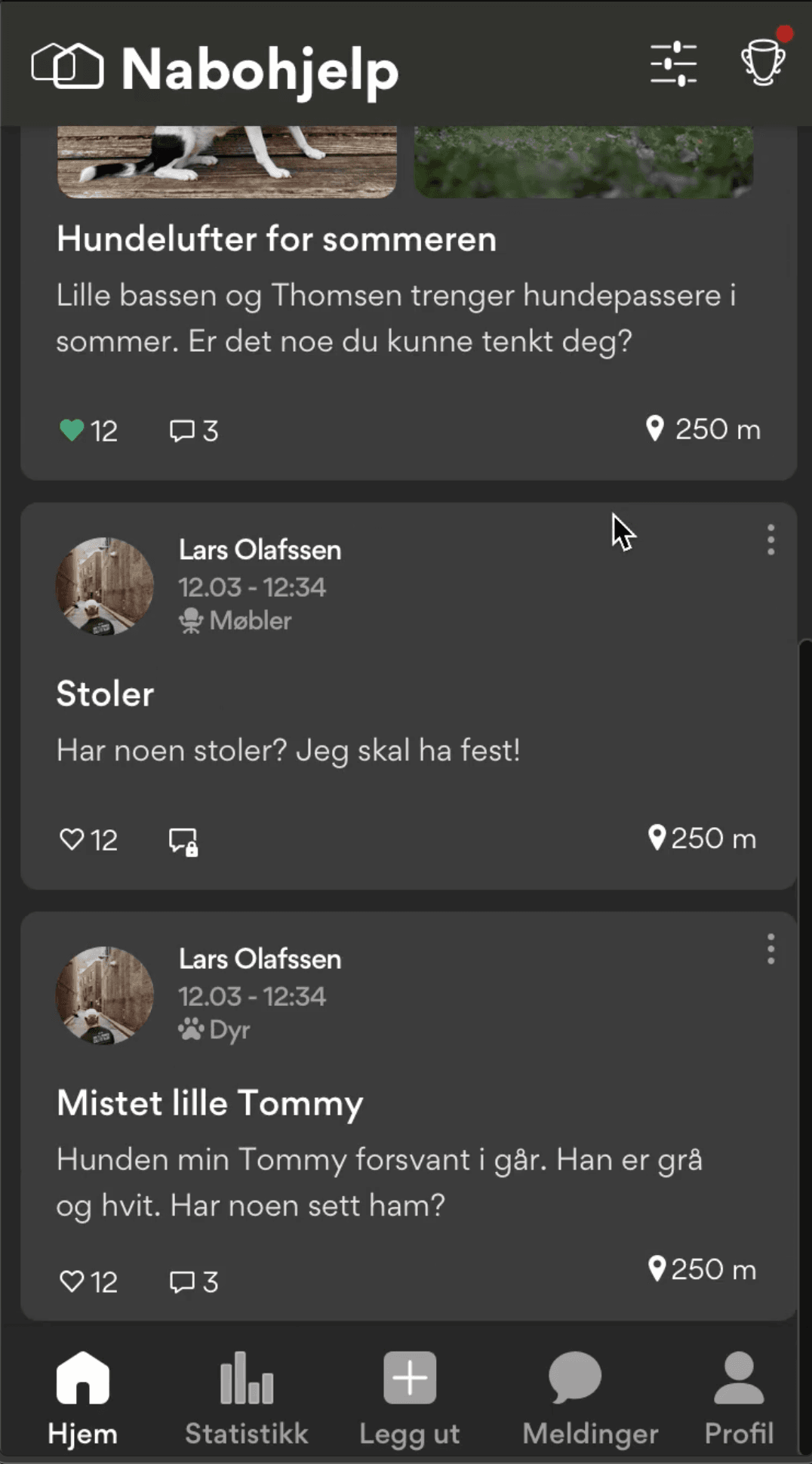The image size is (812, 1464).
Task: Click Lars Olafssen's avatar on Stoler post
Action: tap(105, 586)
